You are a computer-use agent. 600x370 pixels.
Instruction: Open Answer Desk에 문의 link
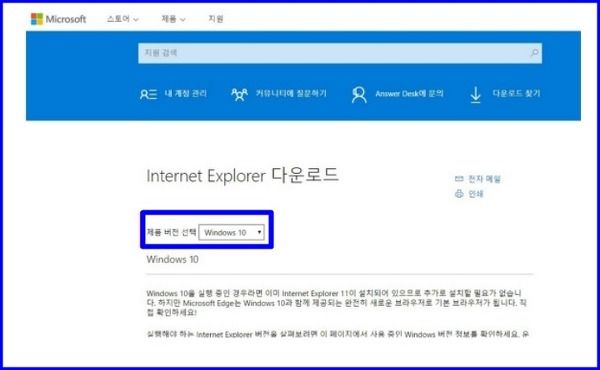[x=409, y=93]
